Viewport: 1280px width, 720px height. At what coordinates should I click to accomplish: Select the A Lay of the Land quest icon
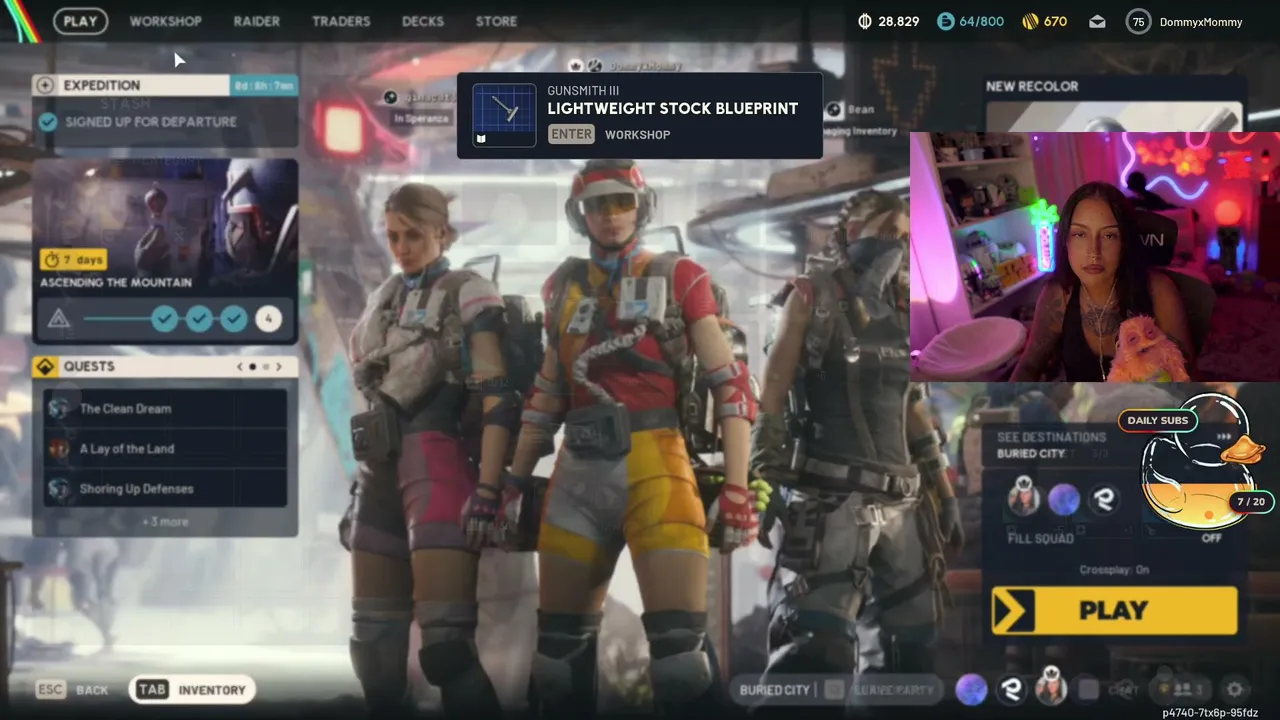pyautogui.click(x=60, y=449)
